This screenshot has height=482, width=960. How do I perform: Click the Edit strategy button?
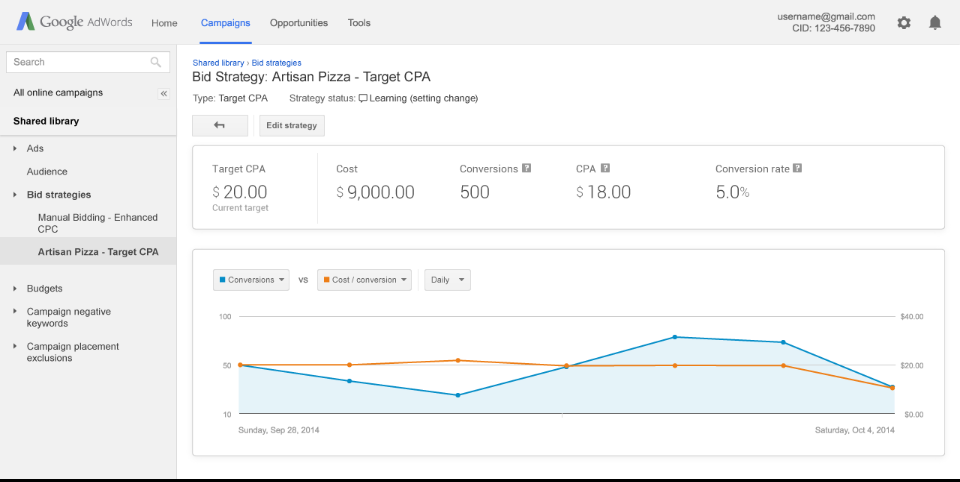(x=292, y=125)
